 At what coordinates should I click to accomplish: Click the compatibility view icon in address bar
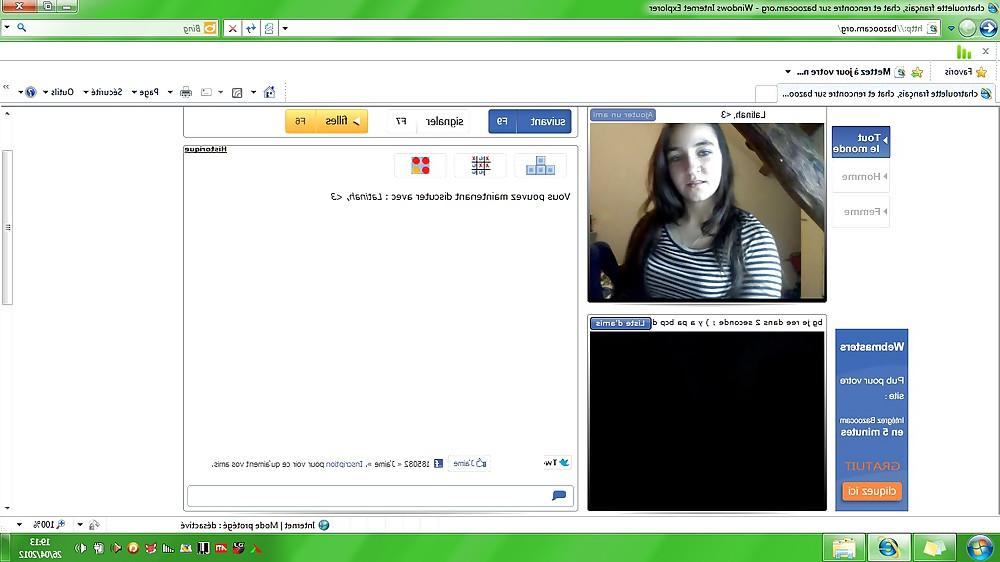269,28
